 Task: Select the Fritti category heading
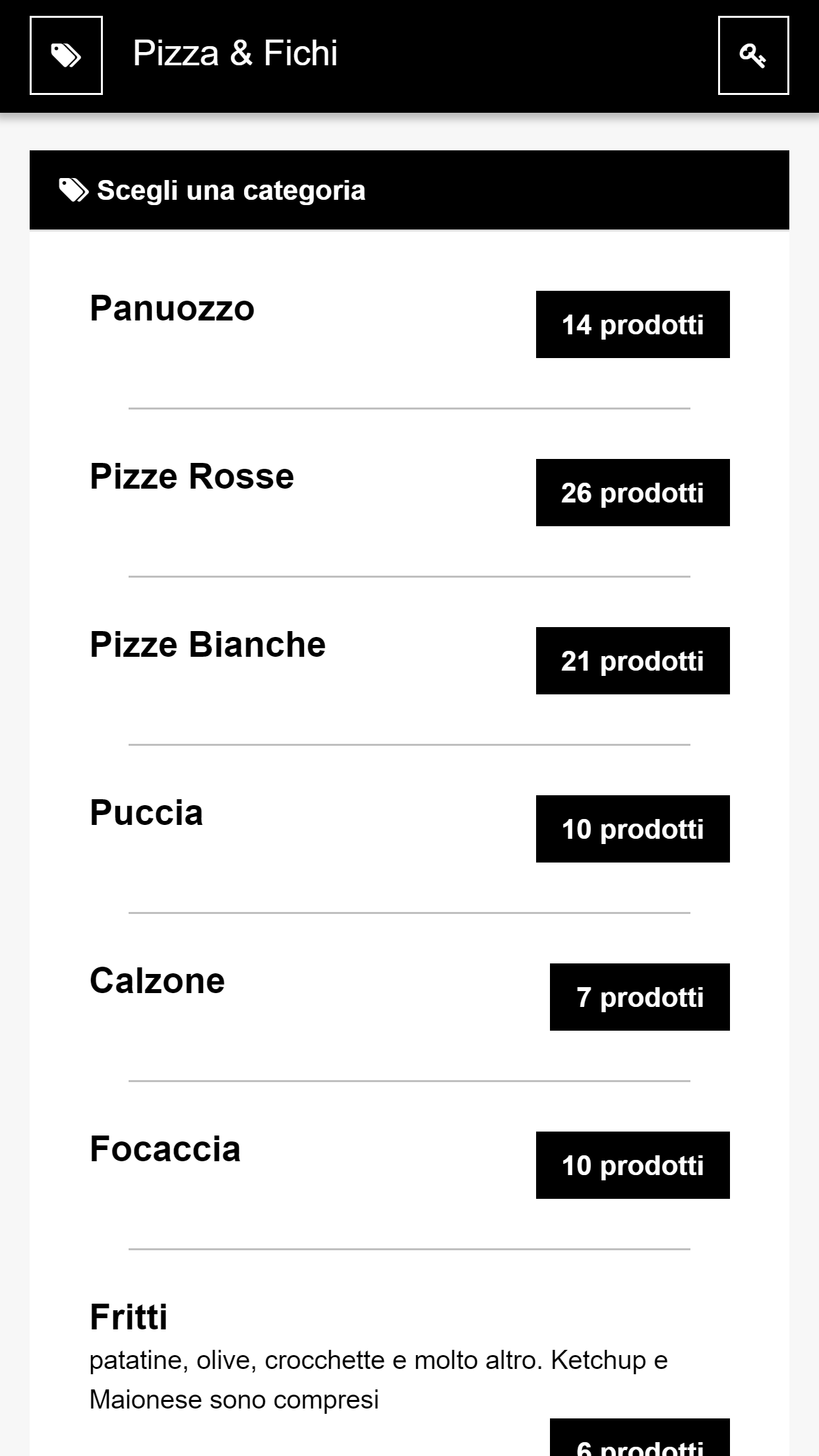pyautogui.click(x=129, y=1318)
